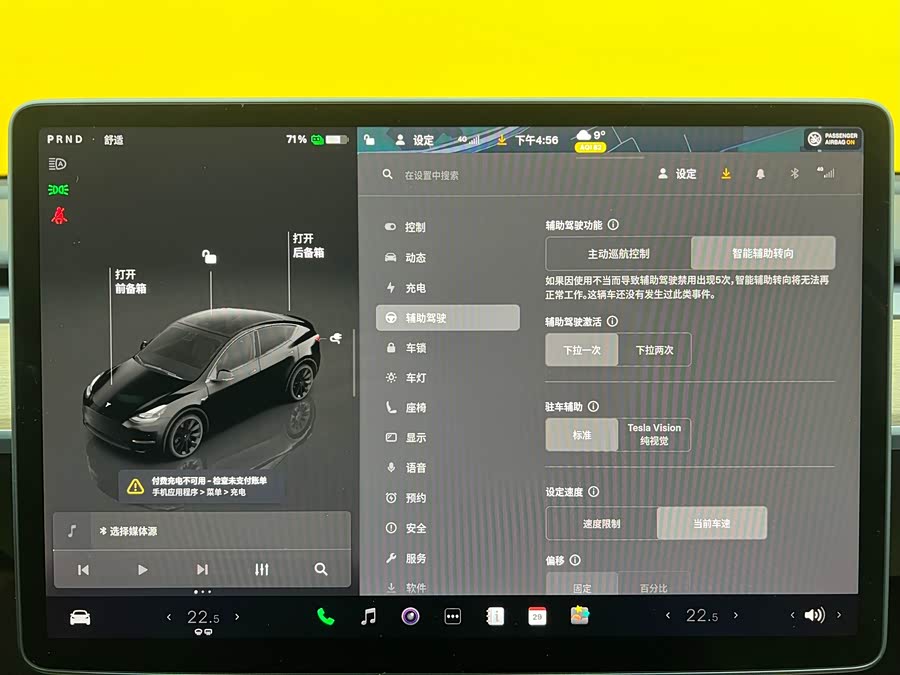This screenshot has height=675, width=900.
Task: Tap 打开前备箱 to open frunk
Action: point(130,281)
